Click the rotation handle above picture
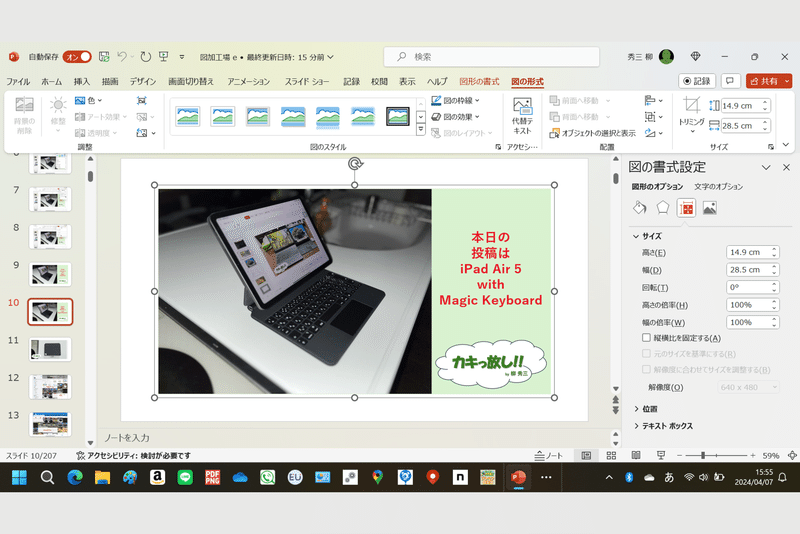800x534 pixels. pos(355,163)
